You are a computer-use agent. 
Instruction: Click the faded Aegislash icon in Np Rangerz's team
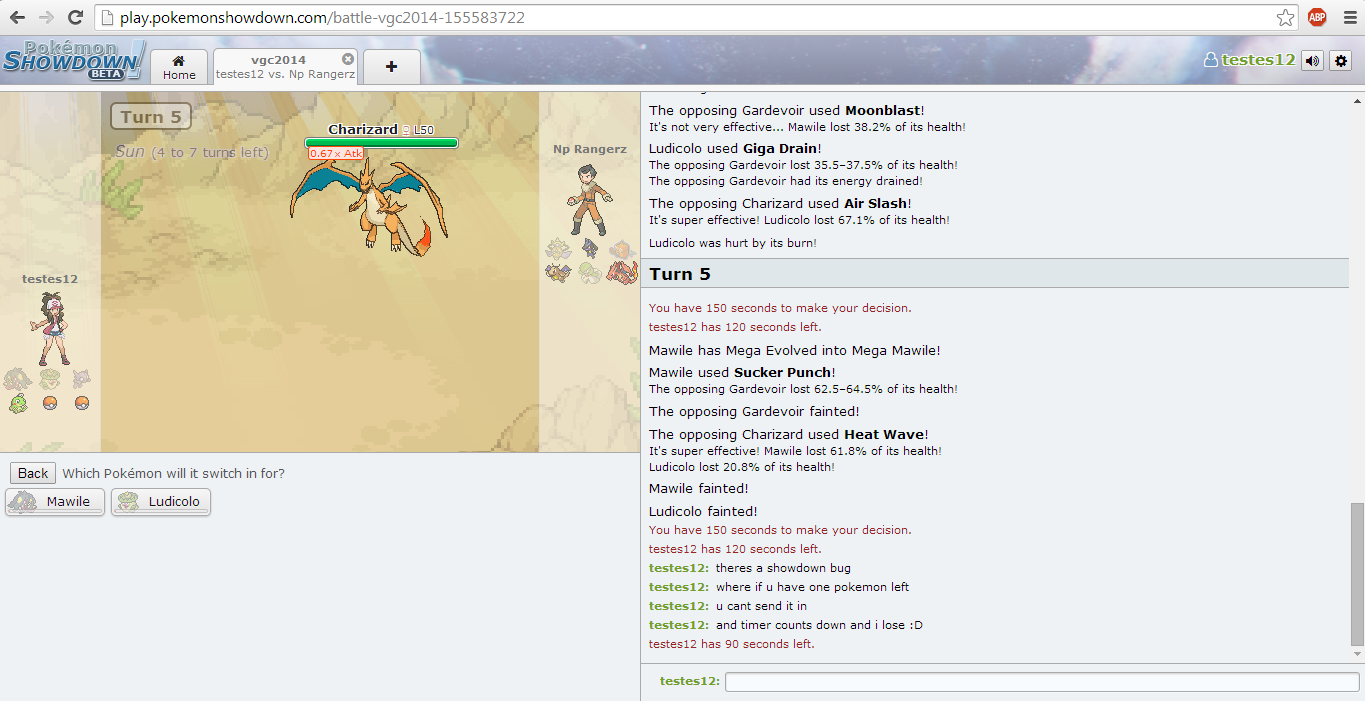pyautogui.click(x=558, y=249)
